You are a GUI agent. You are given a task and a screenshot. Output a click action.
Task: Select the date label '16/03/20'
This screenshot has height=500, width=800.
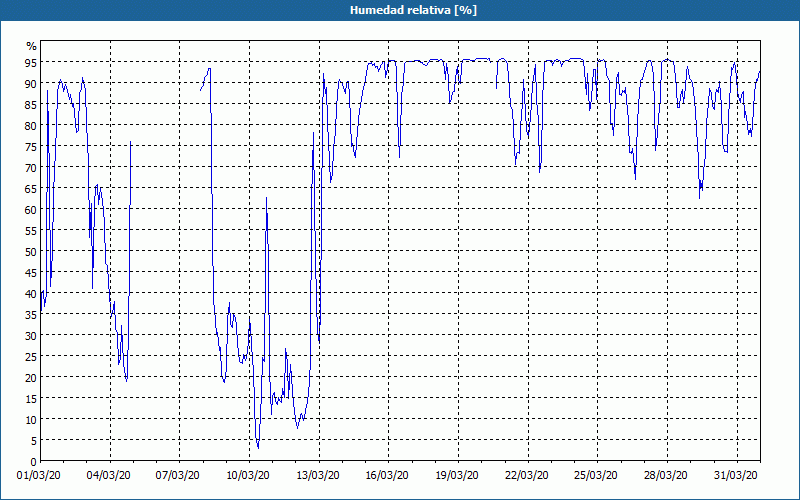(x=387, y=476)
